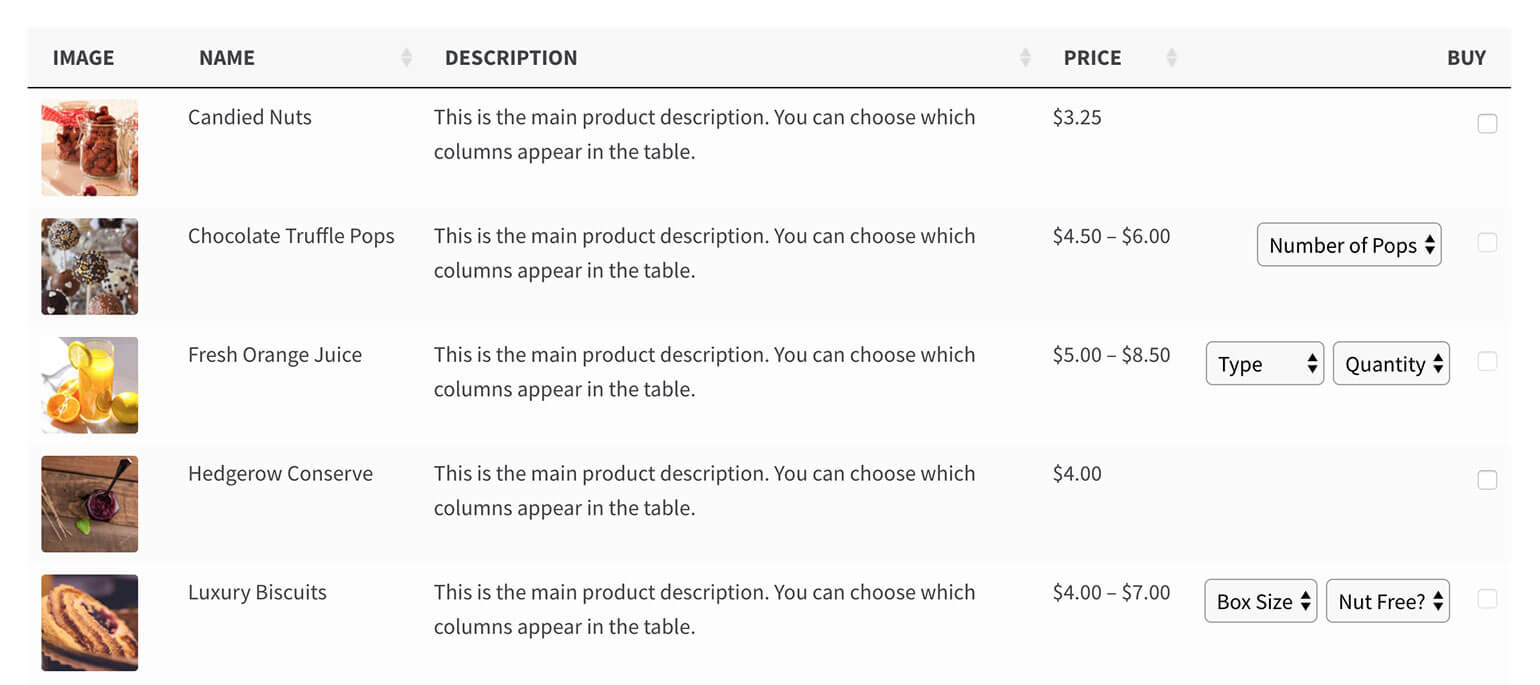Screen dimensions: 1540x685
Task: Select the Box Size dropdown
Action: [1260, 602]
